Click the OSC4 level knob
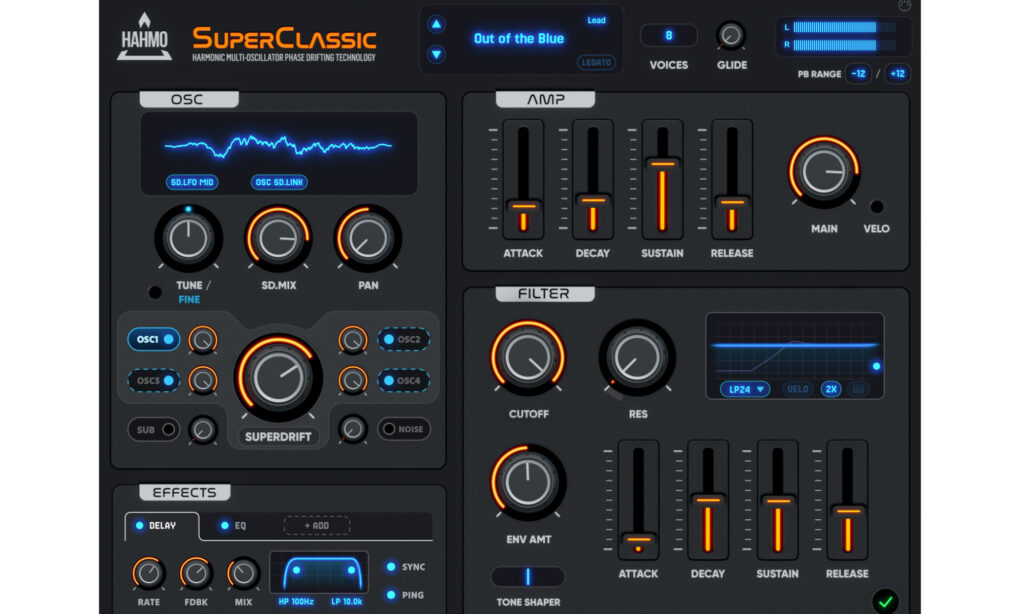Image resolution: width=1024 pixels, height=614 pixels. [353, 380]
